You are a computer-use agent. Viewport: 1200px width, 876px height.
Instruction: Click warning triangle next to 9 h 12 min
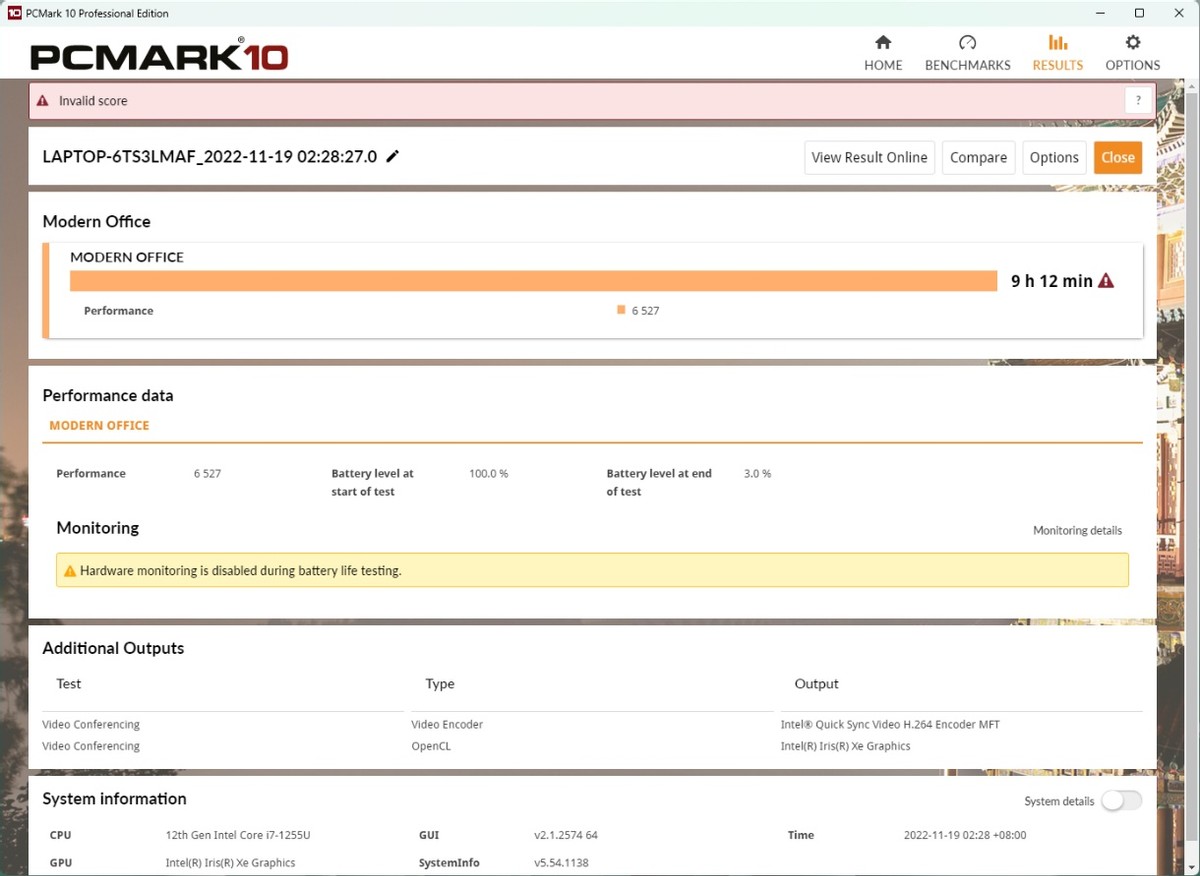[x=1106, y=281]
